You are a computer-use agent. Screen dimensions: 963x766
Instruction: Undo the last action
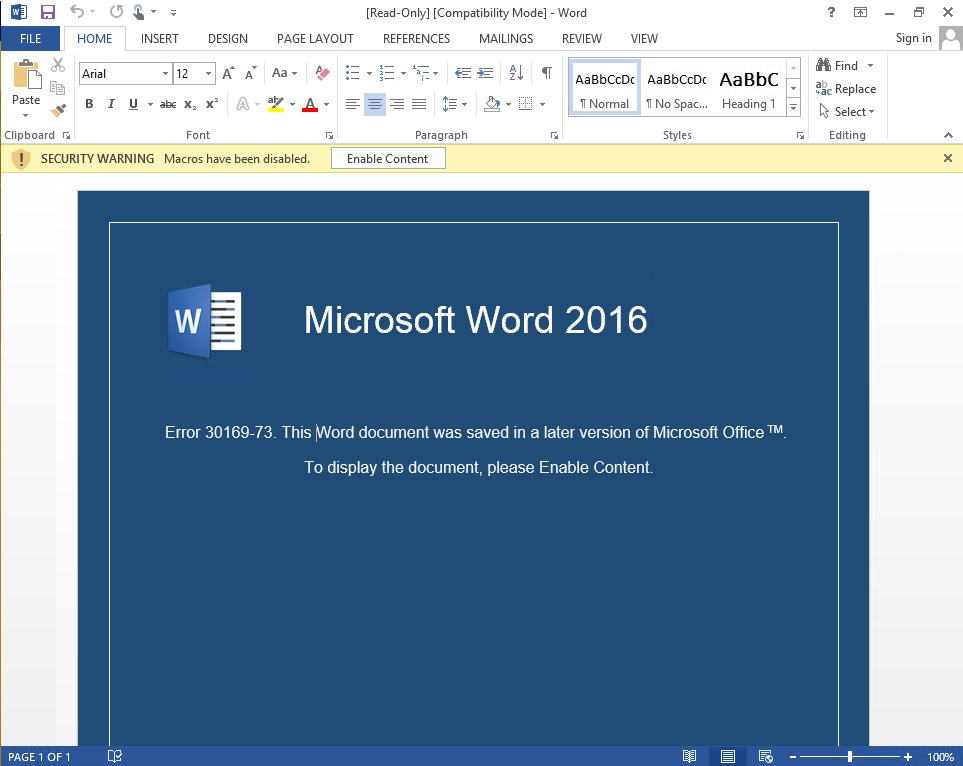click(76, 12)
